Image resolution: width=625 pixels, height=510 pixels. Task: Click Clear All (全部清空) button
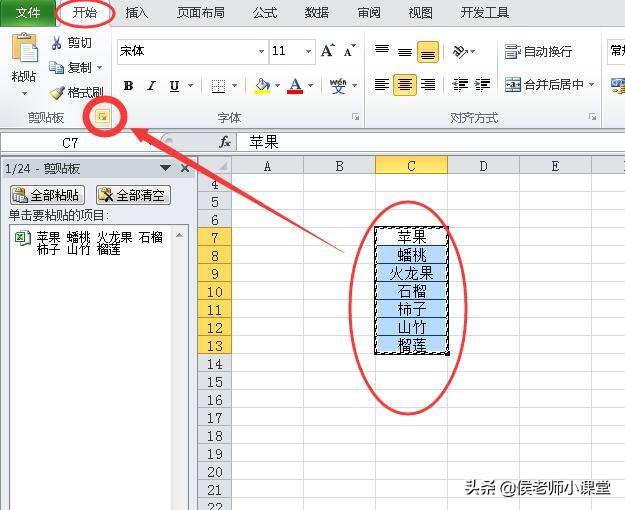[x=133, y=195]
